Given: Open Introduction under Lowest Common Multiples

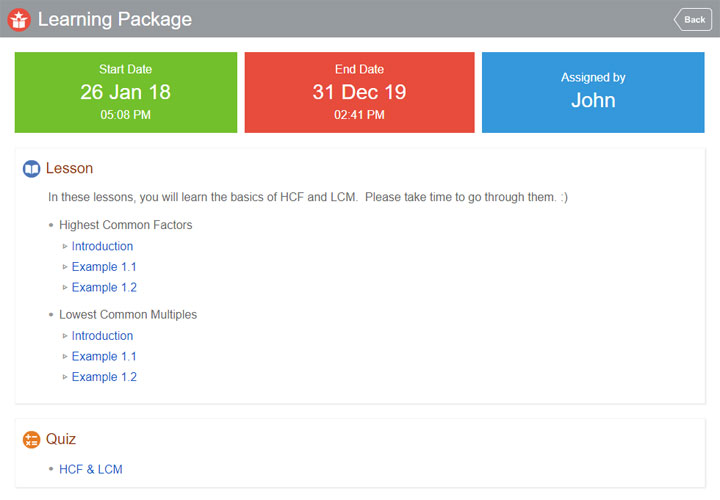Looking at the screenshot, I should (102, 336).
